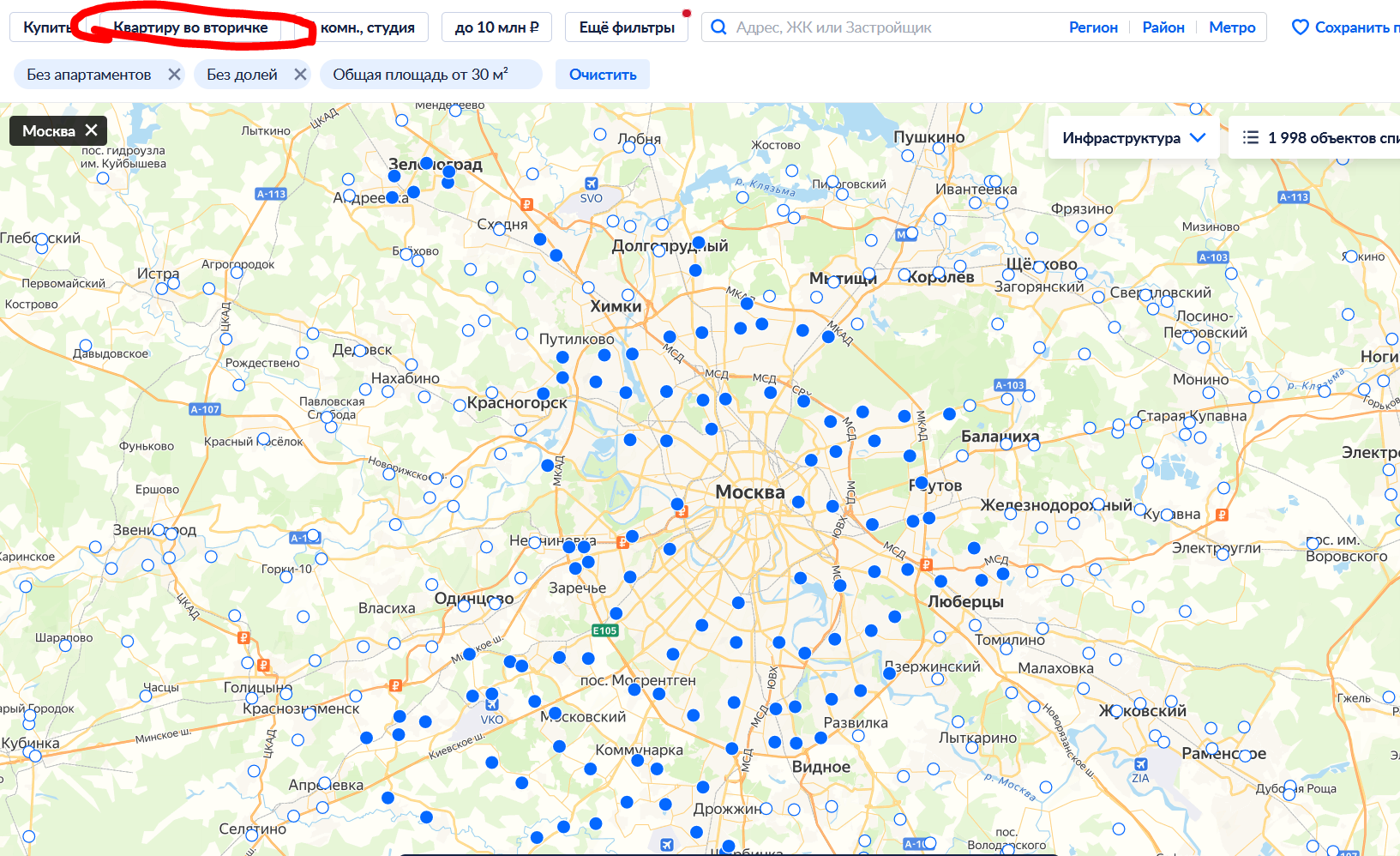The image size is (1400, 856).
Task: Click Очистить to clear all filters
Action: [603, 75]
